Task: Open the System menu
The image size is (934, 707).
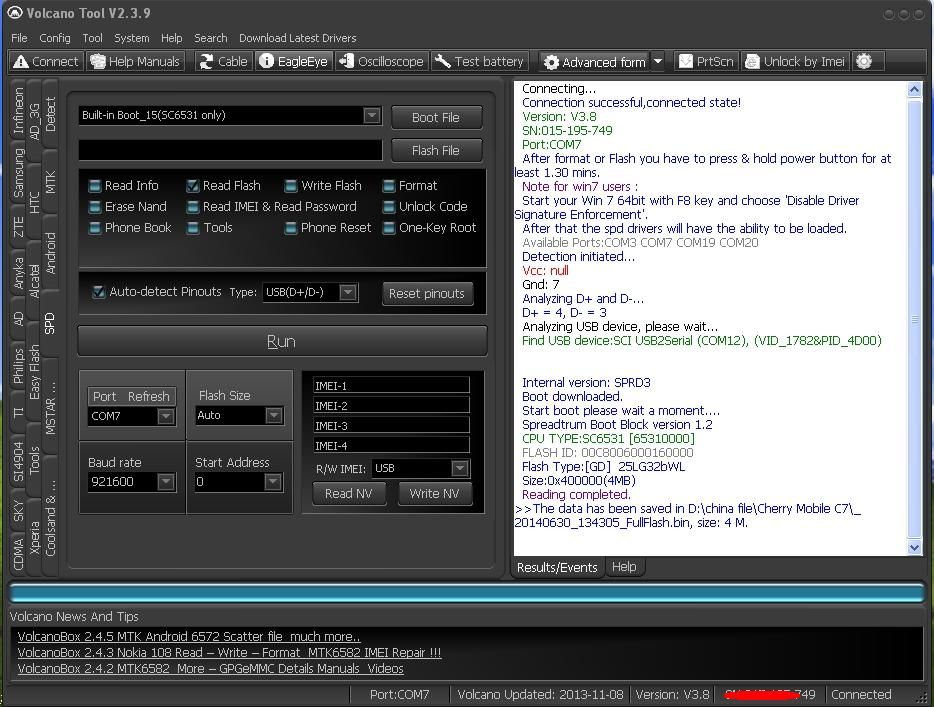Action: [x=131, y=38]
